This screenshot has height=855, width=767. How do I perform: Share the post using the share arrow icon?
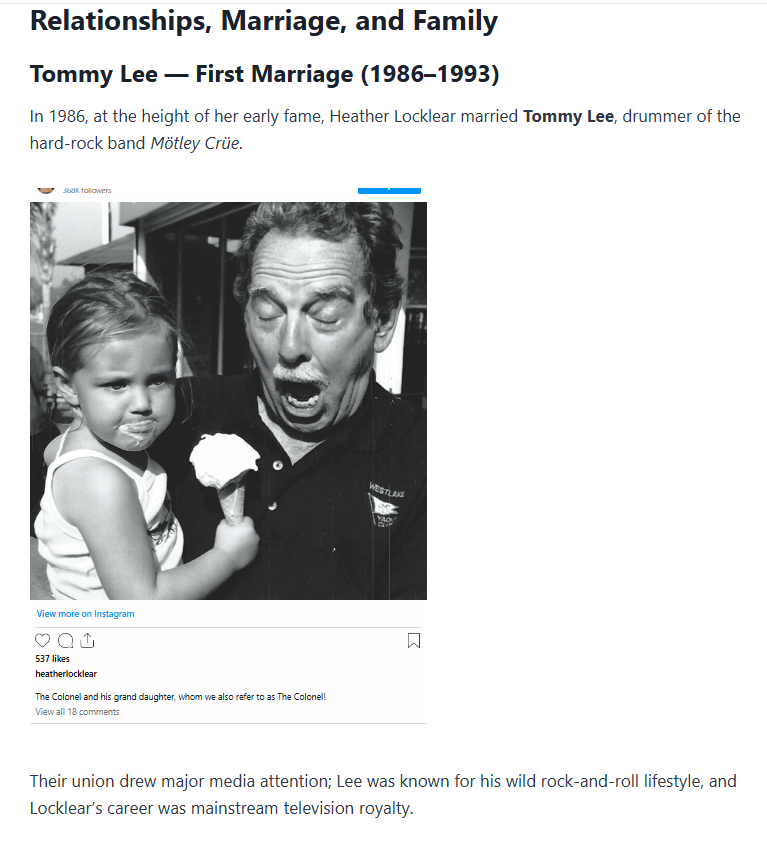[x=87, y=641]
